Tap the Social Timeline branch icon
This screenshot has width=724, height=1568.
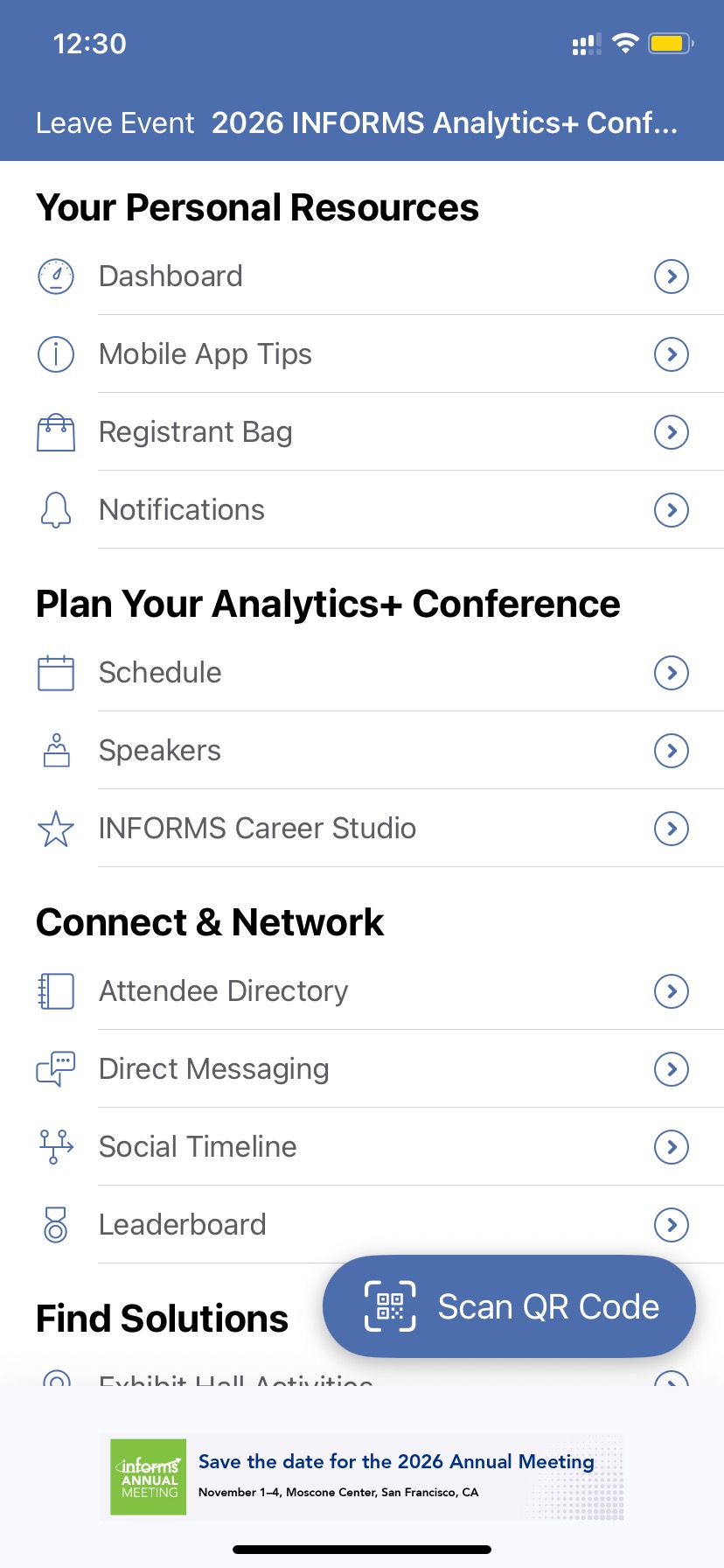pos(56,1147)
